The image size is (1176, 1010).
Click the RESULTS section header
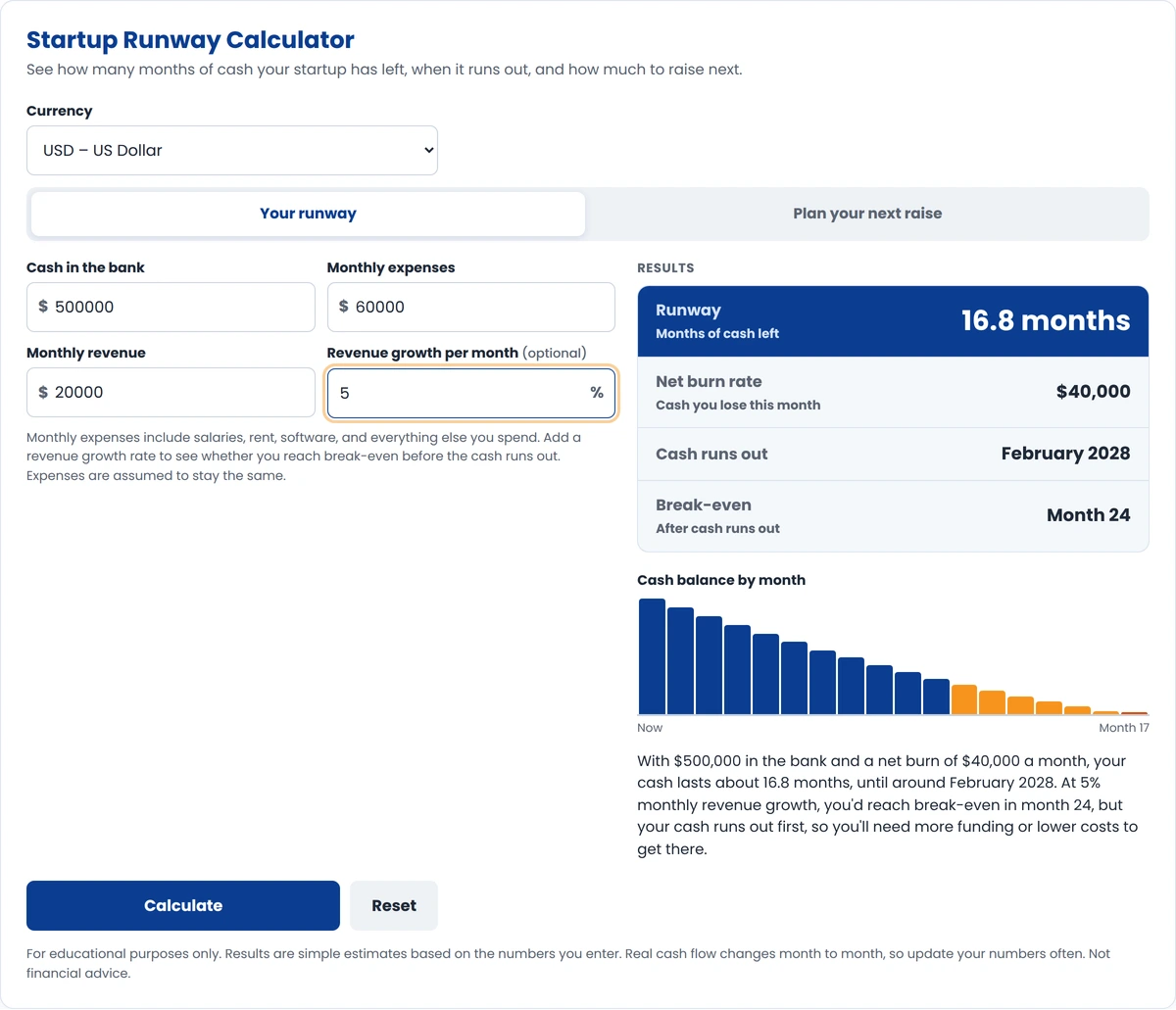665,267
